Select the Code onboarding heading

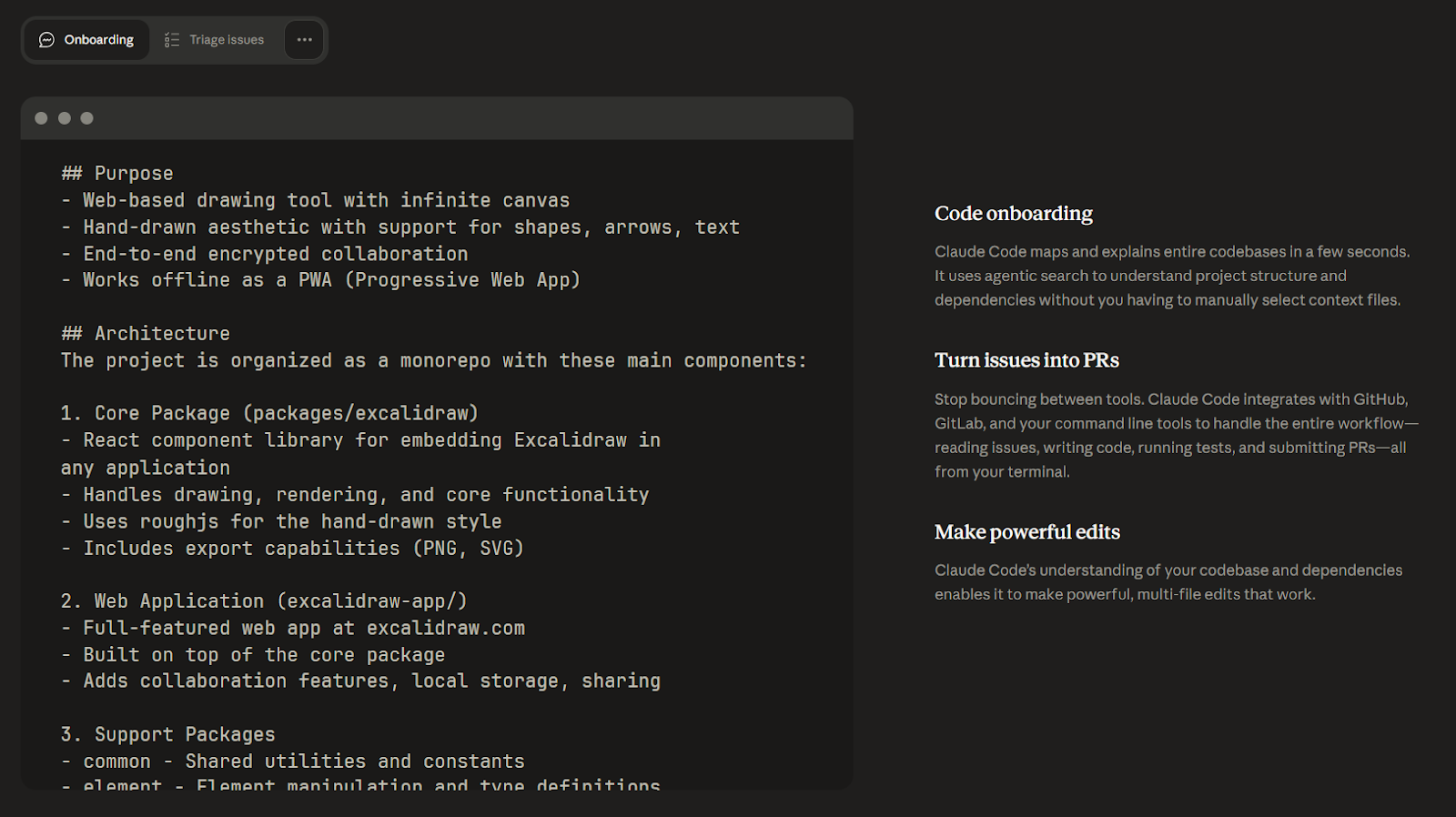pos(1014,214)
